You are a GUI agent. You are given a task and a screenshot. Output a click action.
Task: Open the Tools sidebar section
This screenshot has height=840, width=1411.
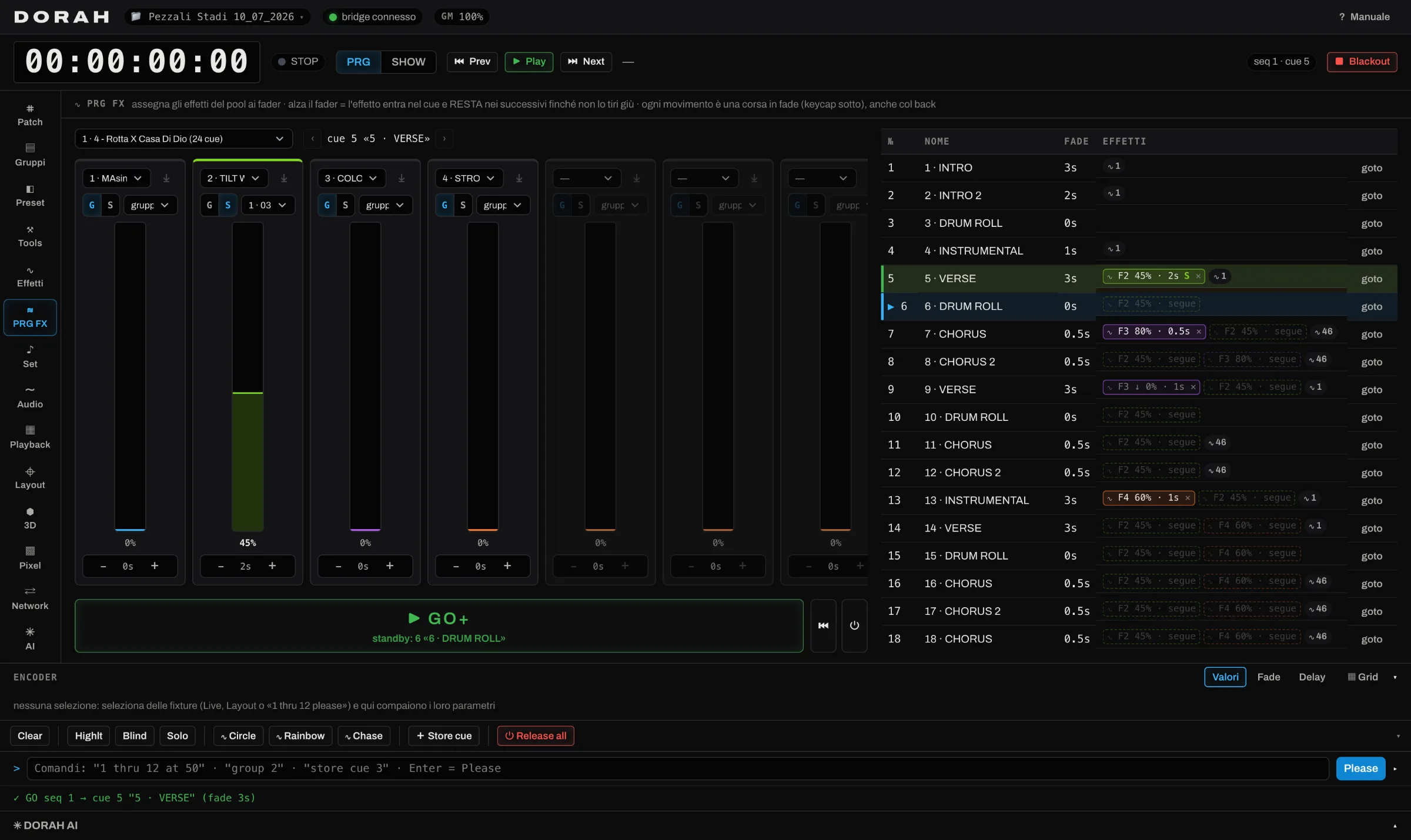pyautogui.click(x=30, y=236)
